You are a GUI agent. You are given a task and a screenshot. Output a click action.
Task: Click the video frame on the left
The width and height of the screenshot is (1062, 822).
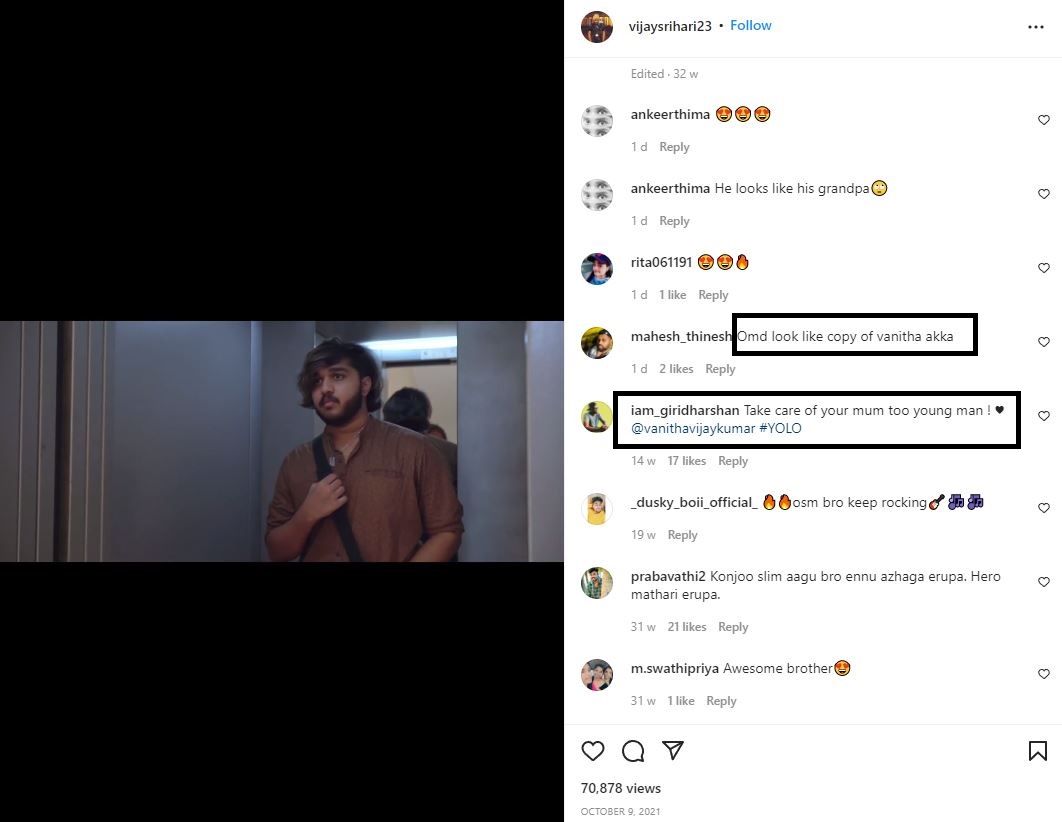(282, 440)
